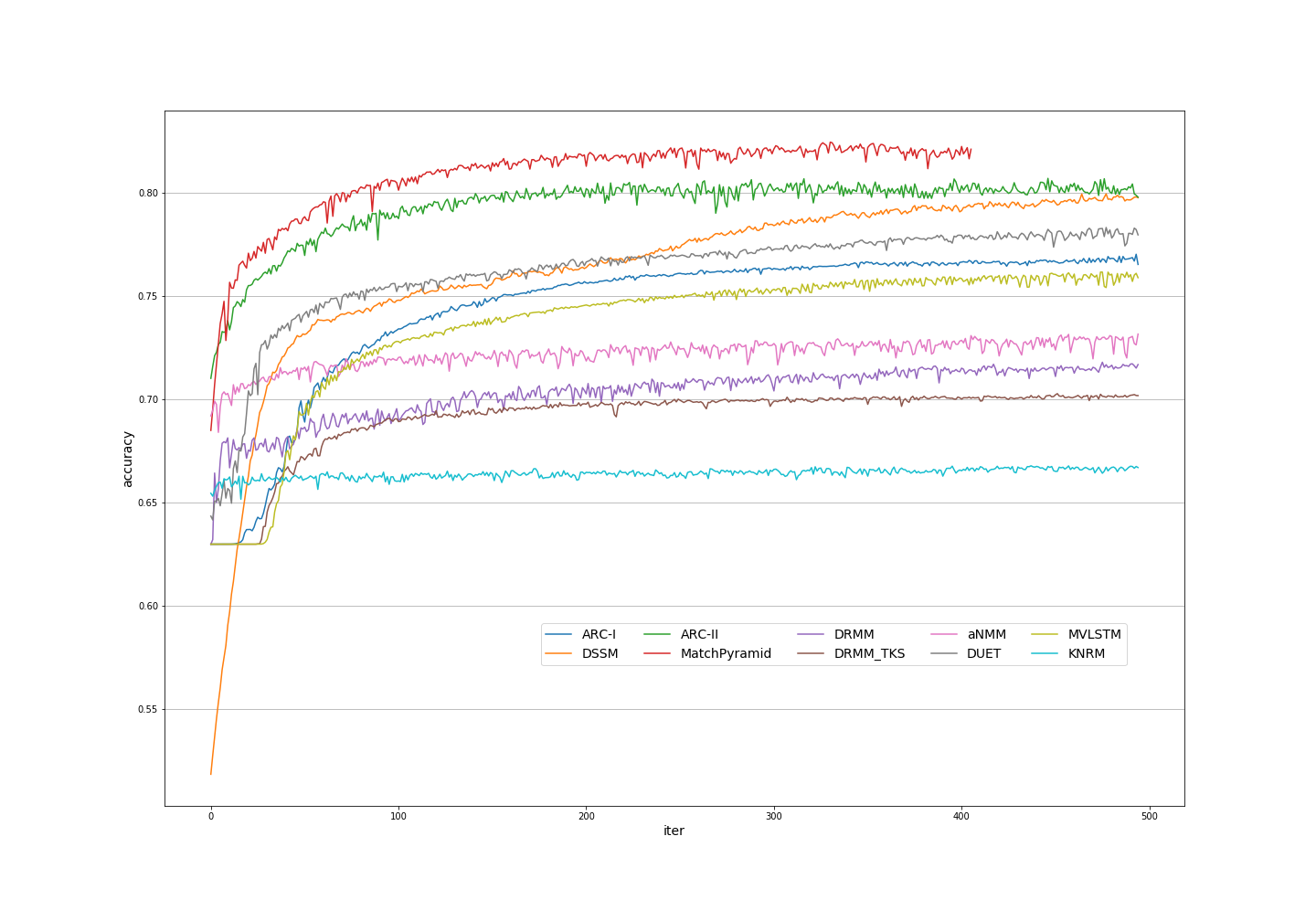
Task: Click the 0.65 y-axis tick label
Action: click(148, 503)
